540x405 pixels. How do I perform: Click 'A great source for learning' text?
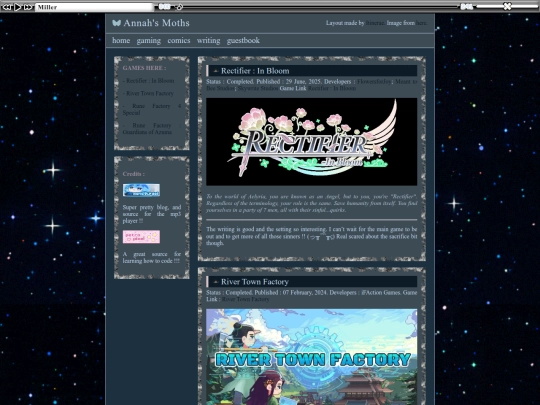tap(152, 257)
